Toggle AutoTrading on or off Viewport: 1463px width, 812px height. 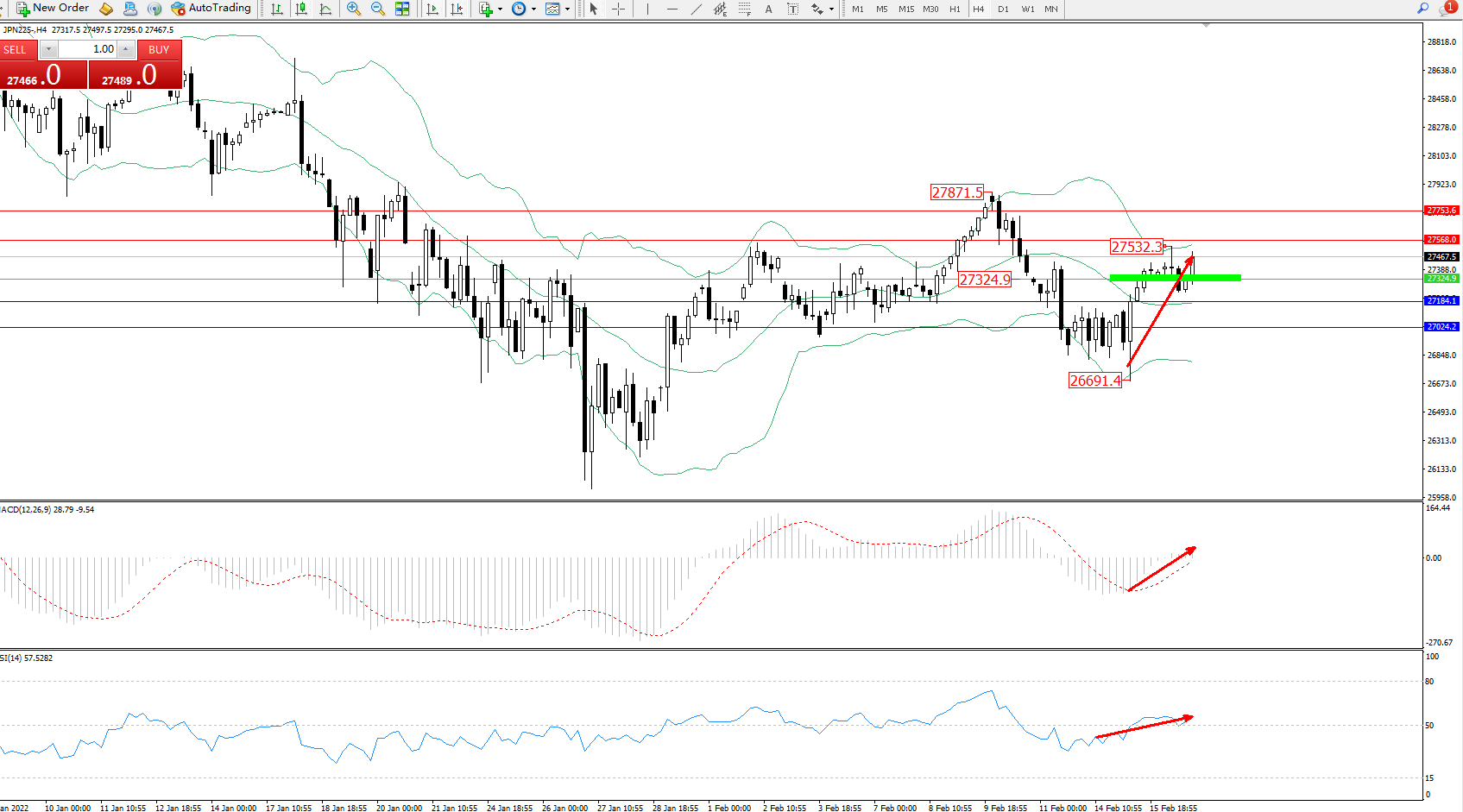click(211, 9)
